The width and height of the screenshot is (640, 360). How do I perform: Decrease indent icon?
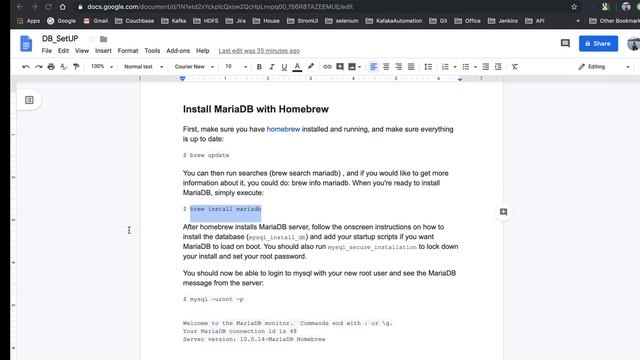pyautogui.click(x=485, y=67)
